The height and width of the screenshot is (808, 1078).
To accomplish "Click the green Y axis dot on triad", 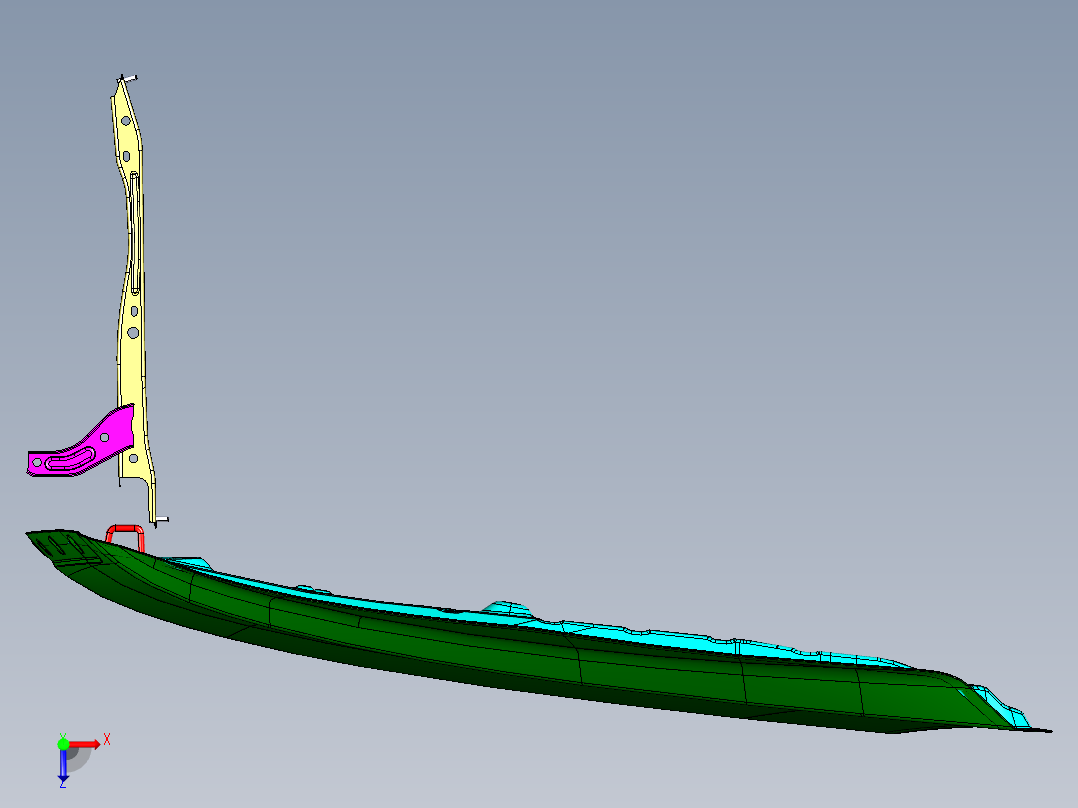I will point(63,744).
